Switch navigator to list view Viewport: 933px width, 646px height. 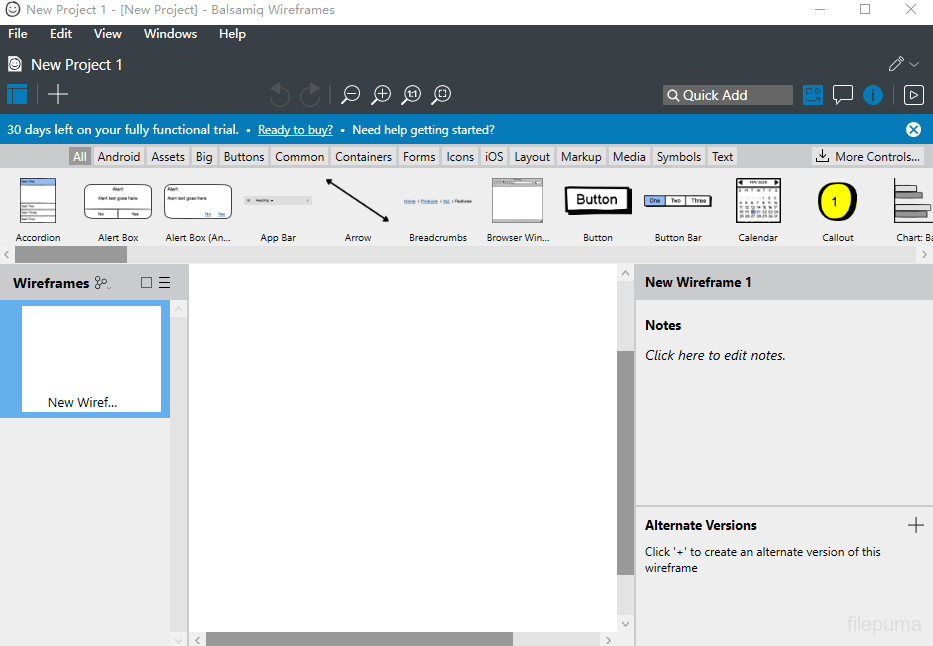tap(165, 283)
